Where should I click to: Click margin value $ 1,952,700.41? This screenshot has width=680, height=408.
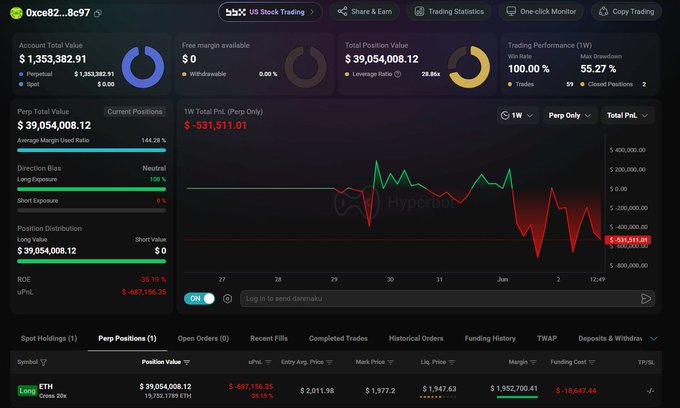(x=514, y=388)
